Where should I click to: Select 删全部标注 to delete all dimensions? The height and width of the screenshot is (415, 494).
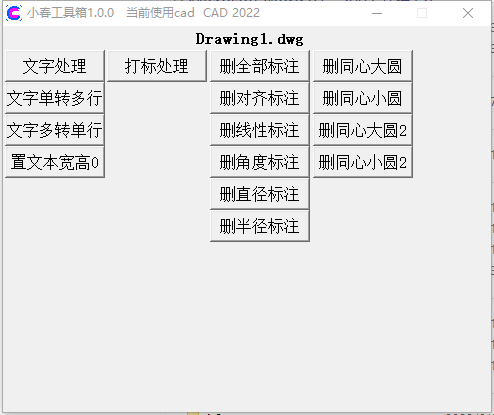coord(260,66)
